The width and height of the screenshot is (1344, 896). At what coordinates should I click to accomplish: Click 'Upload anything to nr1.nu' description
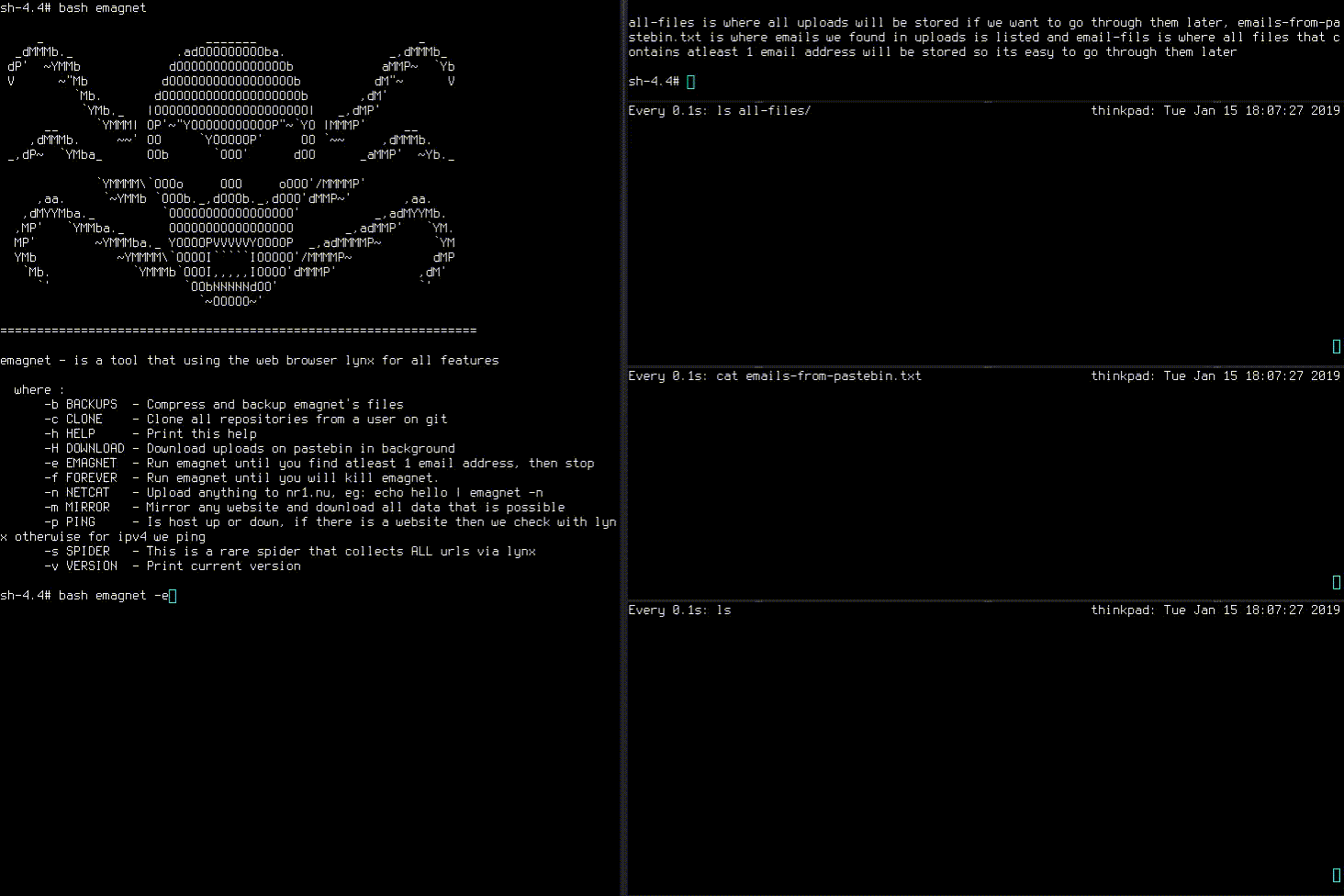click(x=345, y=493)
